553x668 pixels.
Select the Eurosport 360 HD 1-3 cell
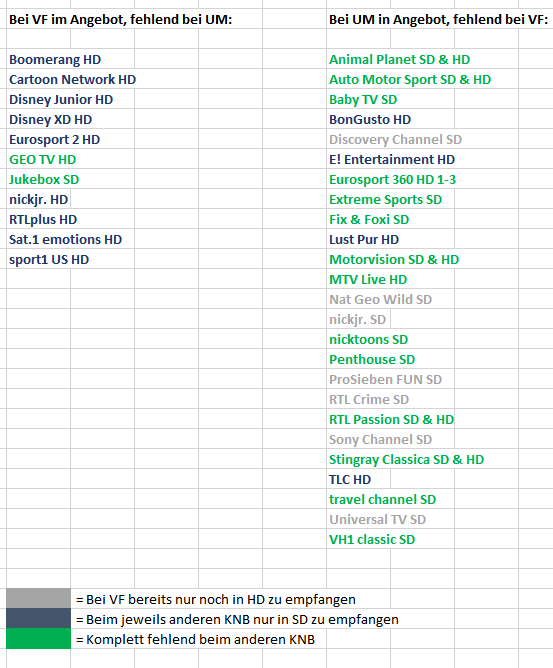(392, 180)
